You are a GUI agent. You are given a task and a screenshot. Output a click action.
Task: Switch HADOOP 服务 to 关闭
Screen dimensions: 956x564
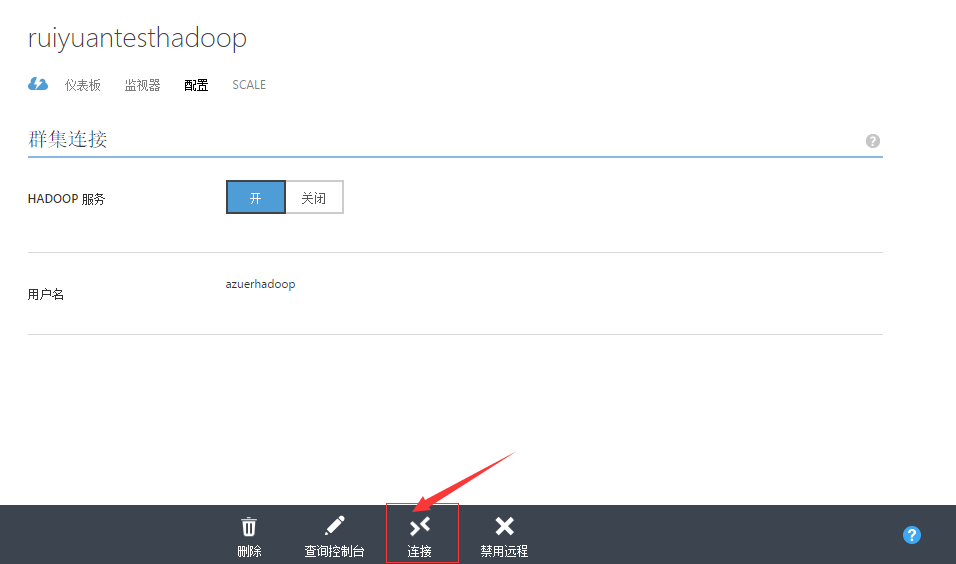tap(314, 198)
